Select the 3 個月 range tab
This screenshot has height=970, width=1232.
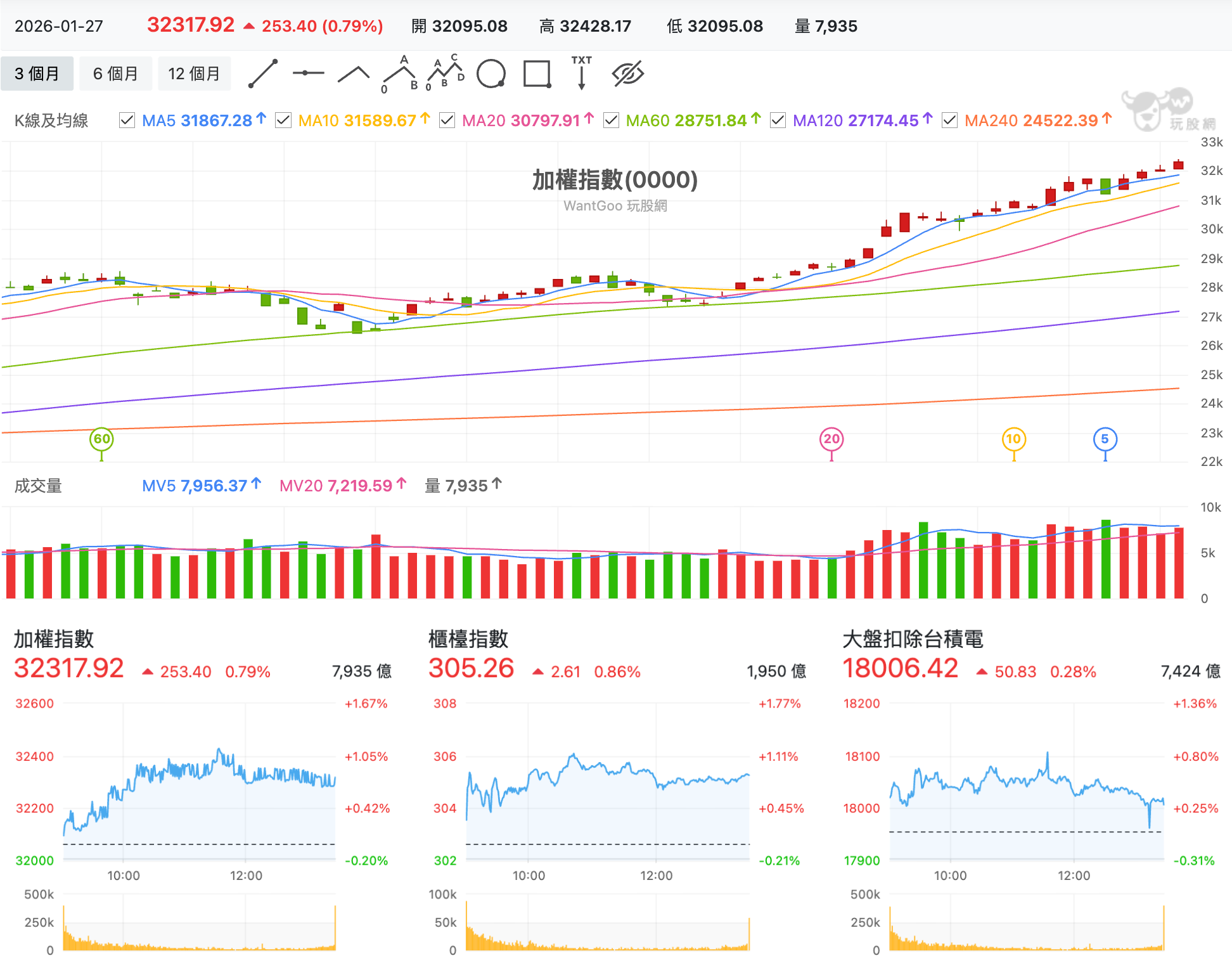(37, 74)
